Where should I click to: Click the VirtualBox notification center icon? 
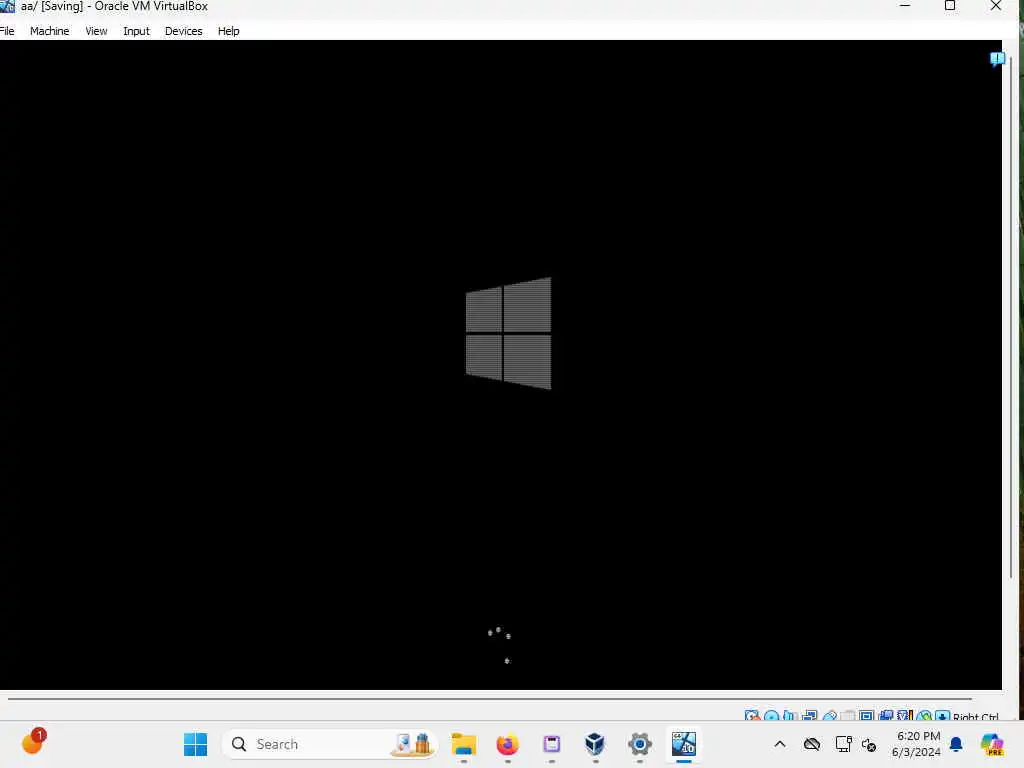[997, 59]
